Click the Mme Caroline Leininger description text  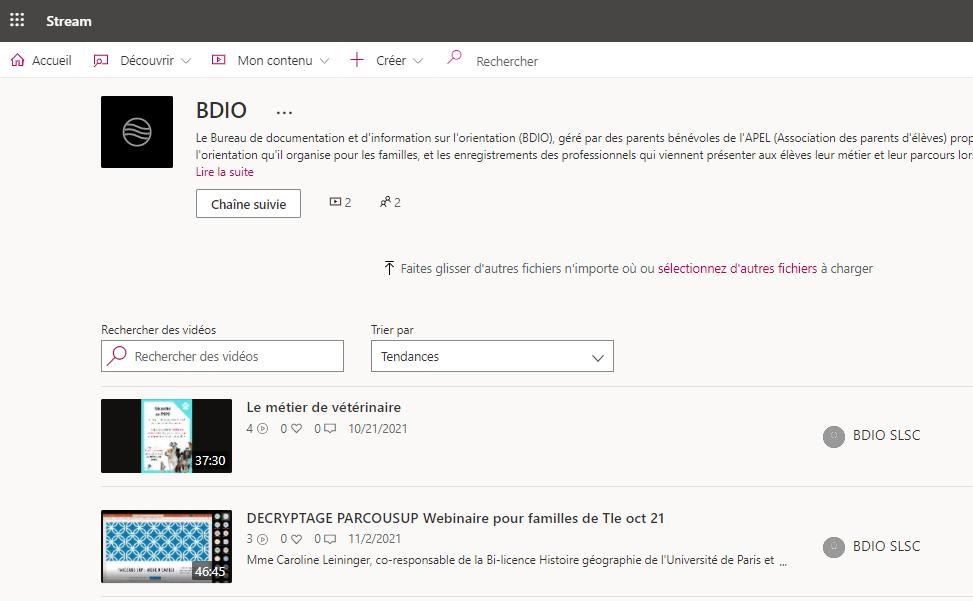tap(516, 560)
